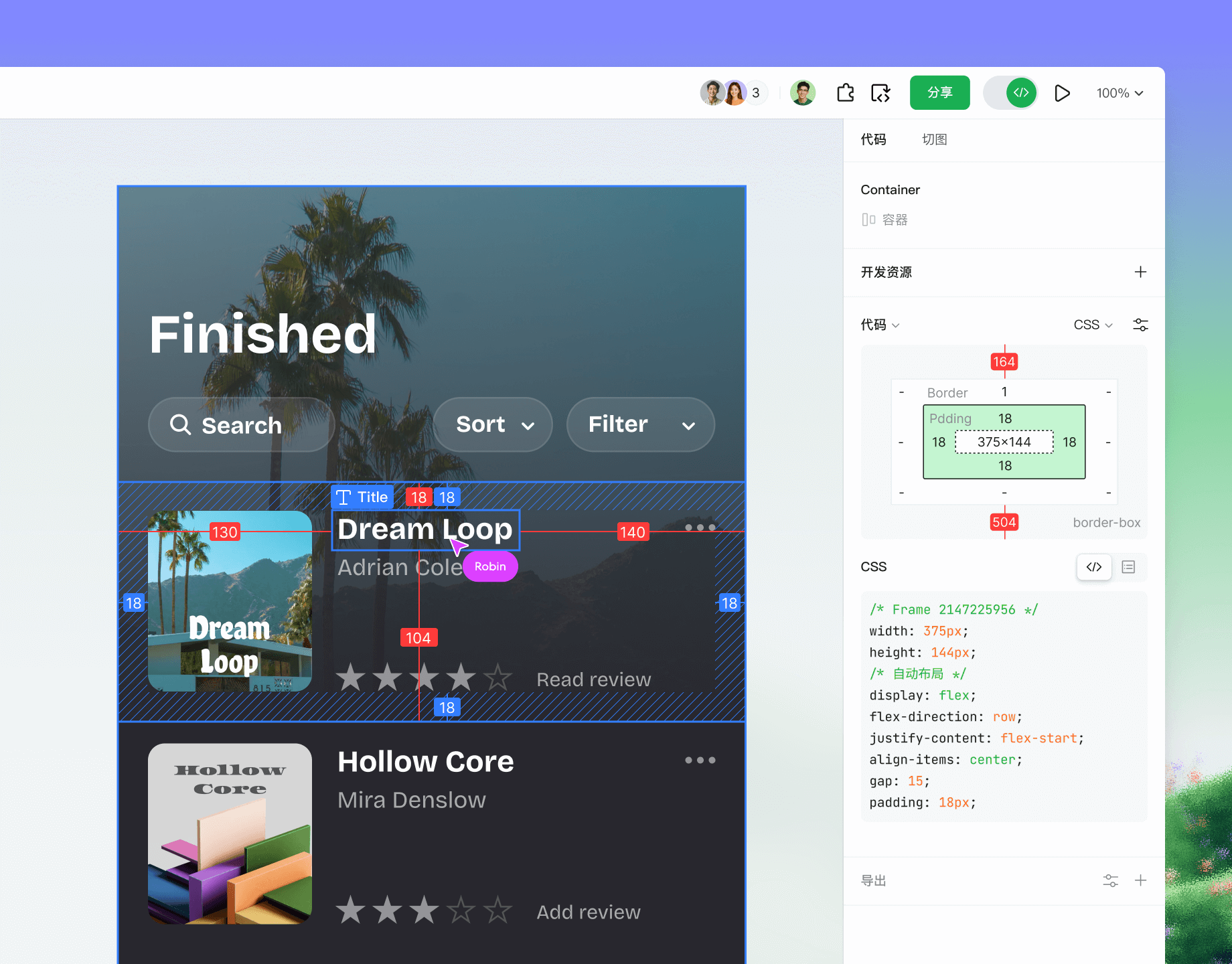Screen dimensions: 1232x964
Task: Switch CSS view to list mode
Action: (x=1128, y=567)
